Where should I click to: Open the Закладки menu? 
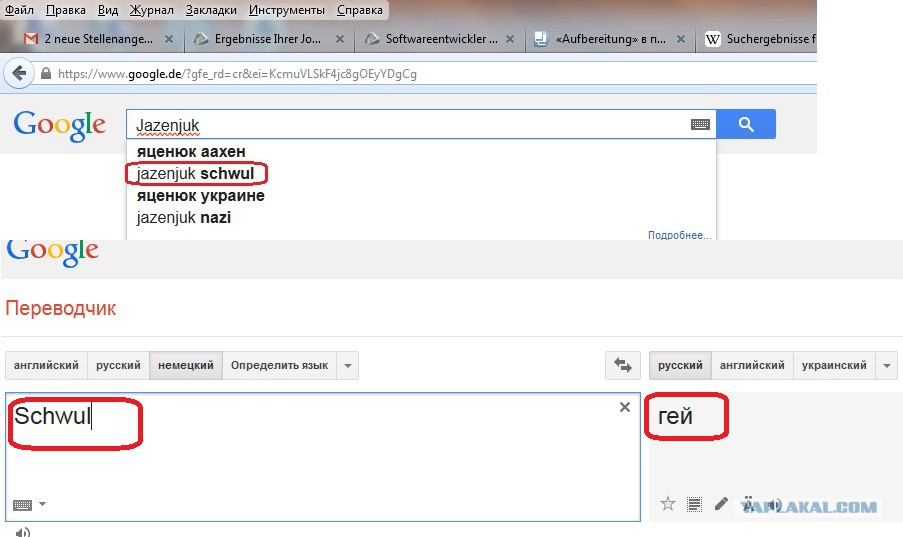click(211, 10)
